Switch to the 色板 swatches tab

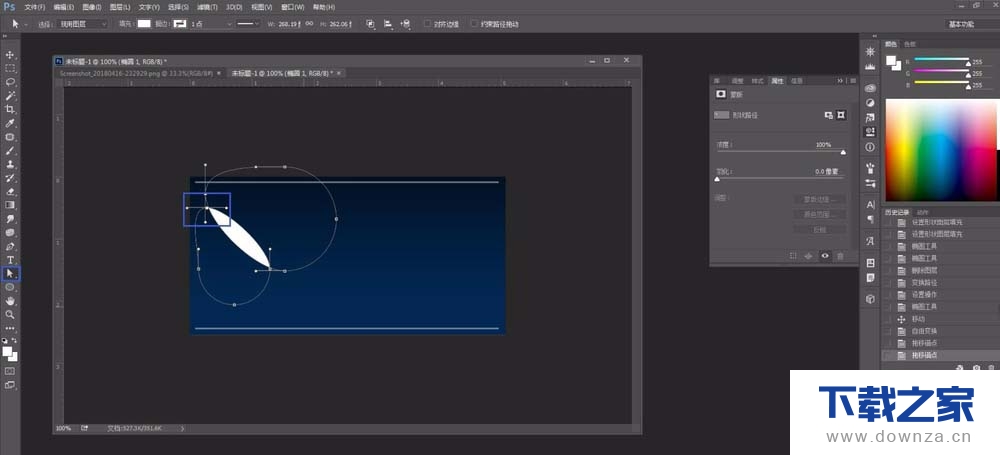909,44
